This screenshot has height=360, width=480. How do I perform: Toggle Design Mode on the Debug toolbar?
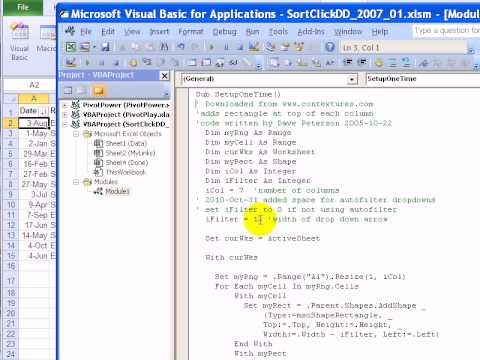click(x=71, y=62)
